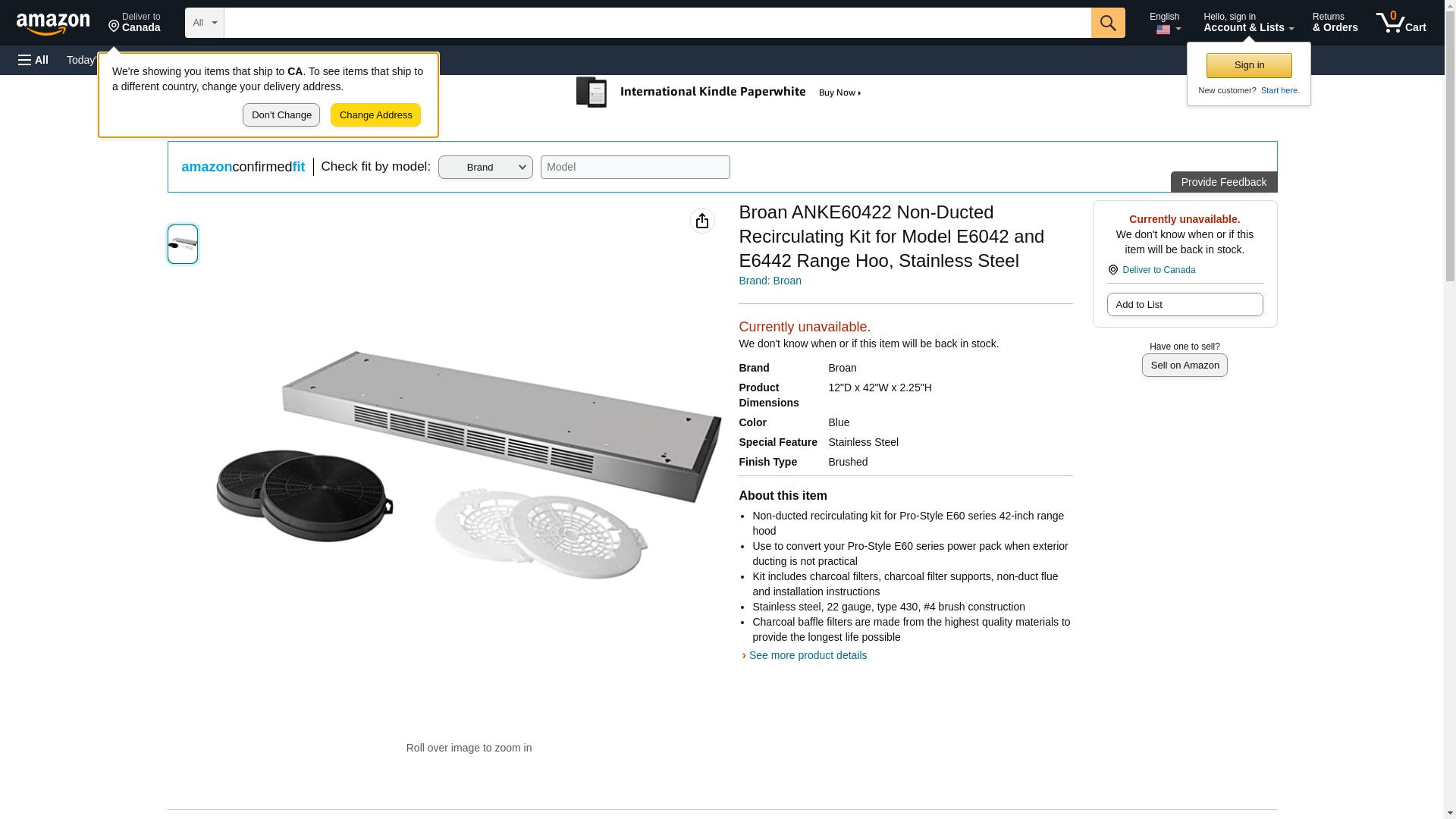Click the share icon on product image
The width and height of the screenshot is (1456, 819).
(701, 221)
